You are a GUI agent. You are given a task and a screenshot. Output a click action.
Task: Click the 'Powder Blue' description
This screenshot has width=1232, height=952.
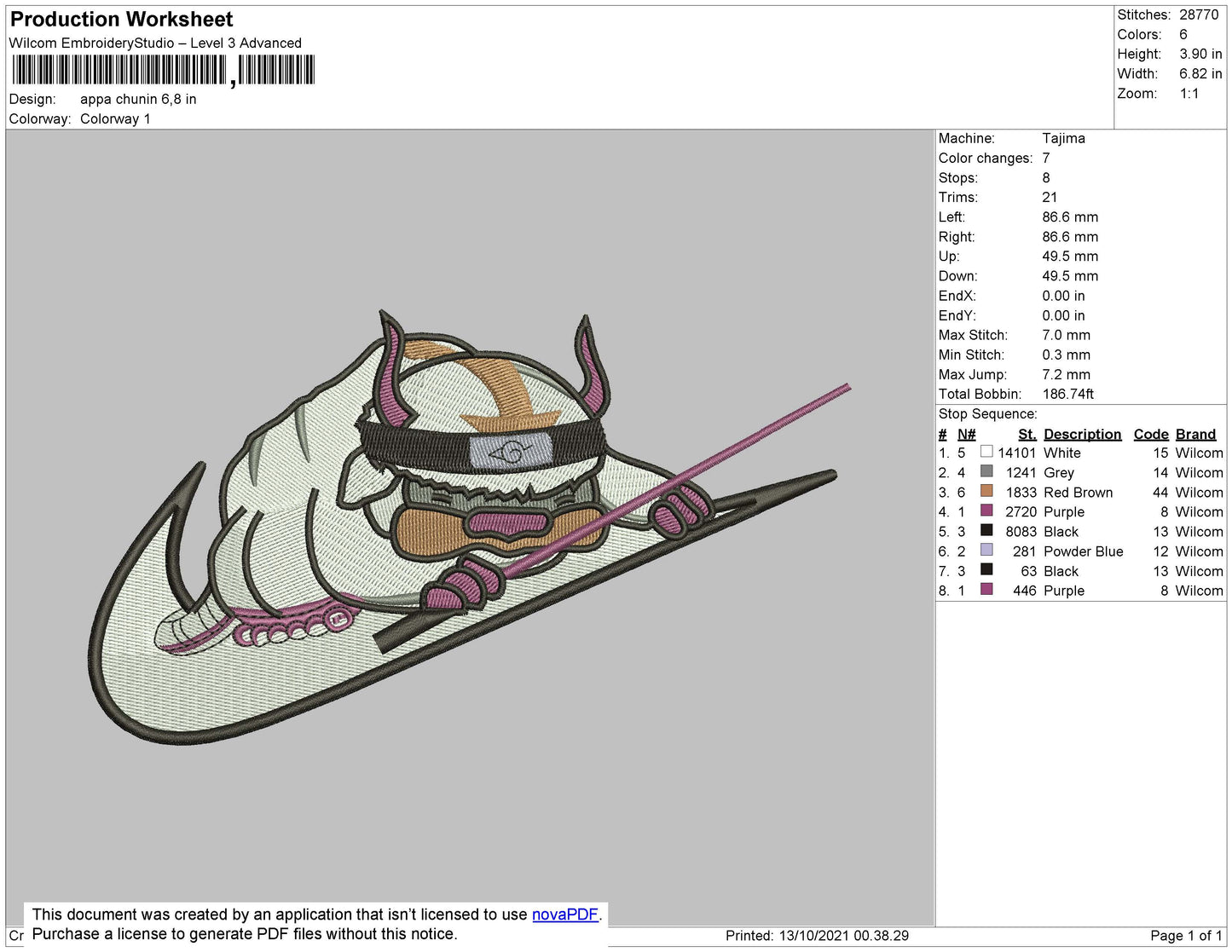click(x=1084, y=551)
